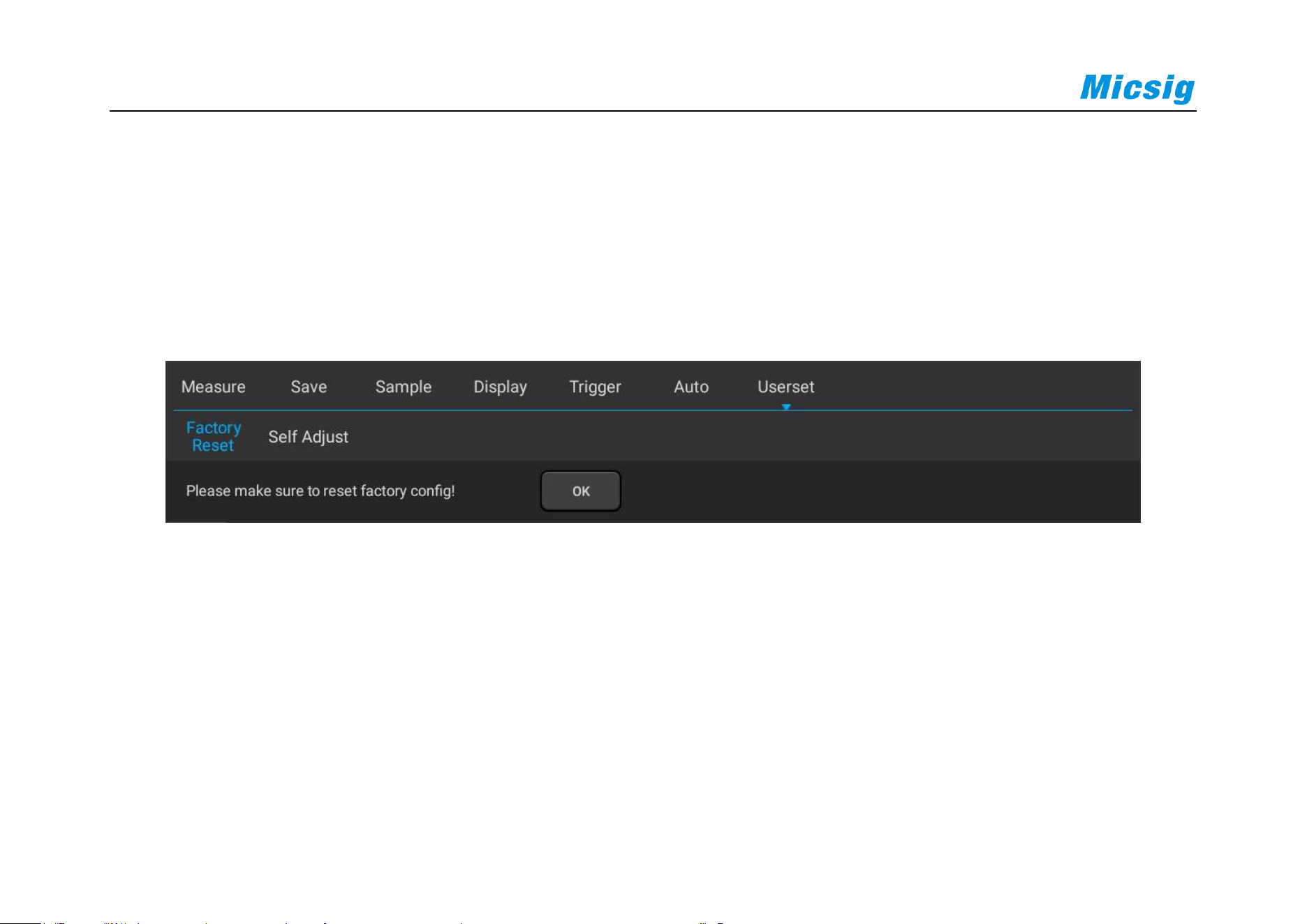Select the Sample tab
Viewport: 1307px width, 924px height.
click(403, 387)
